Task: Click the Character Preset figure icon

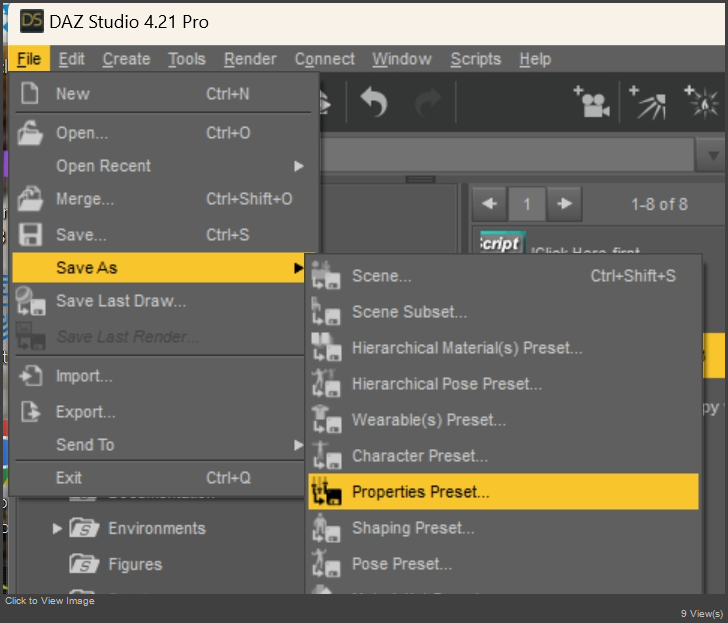Action: pos(325,455)
